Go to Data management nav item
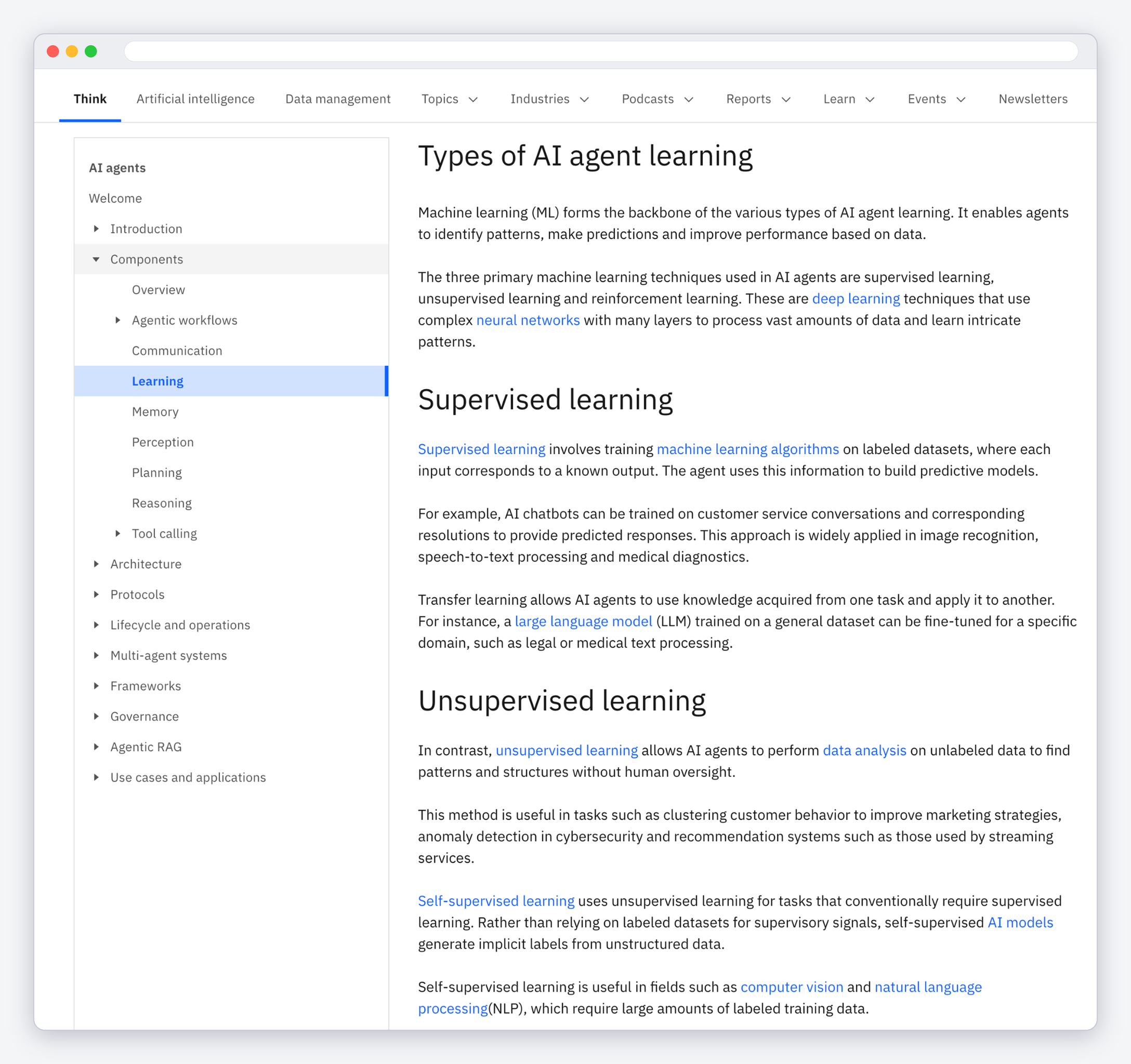The width and height of the screenshot is (1131, 1064). coord(338,99)
